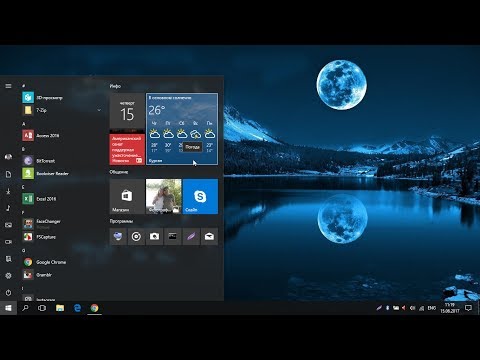Click the Windows Start button

[8, 308]
